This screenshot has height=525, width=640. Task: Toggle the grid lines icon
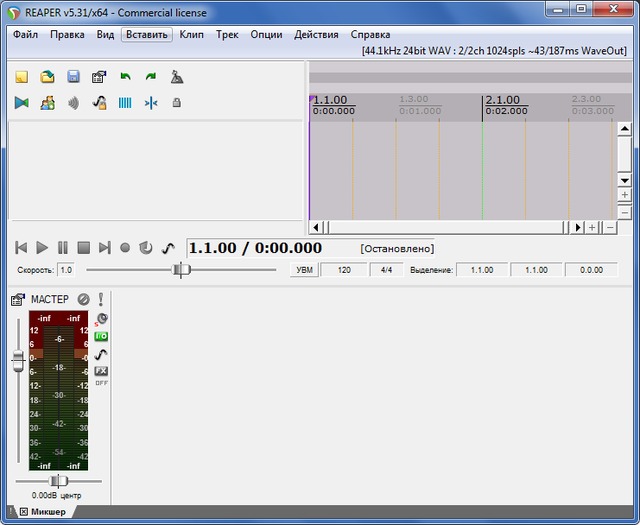(125, 102)
